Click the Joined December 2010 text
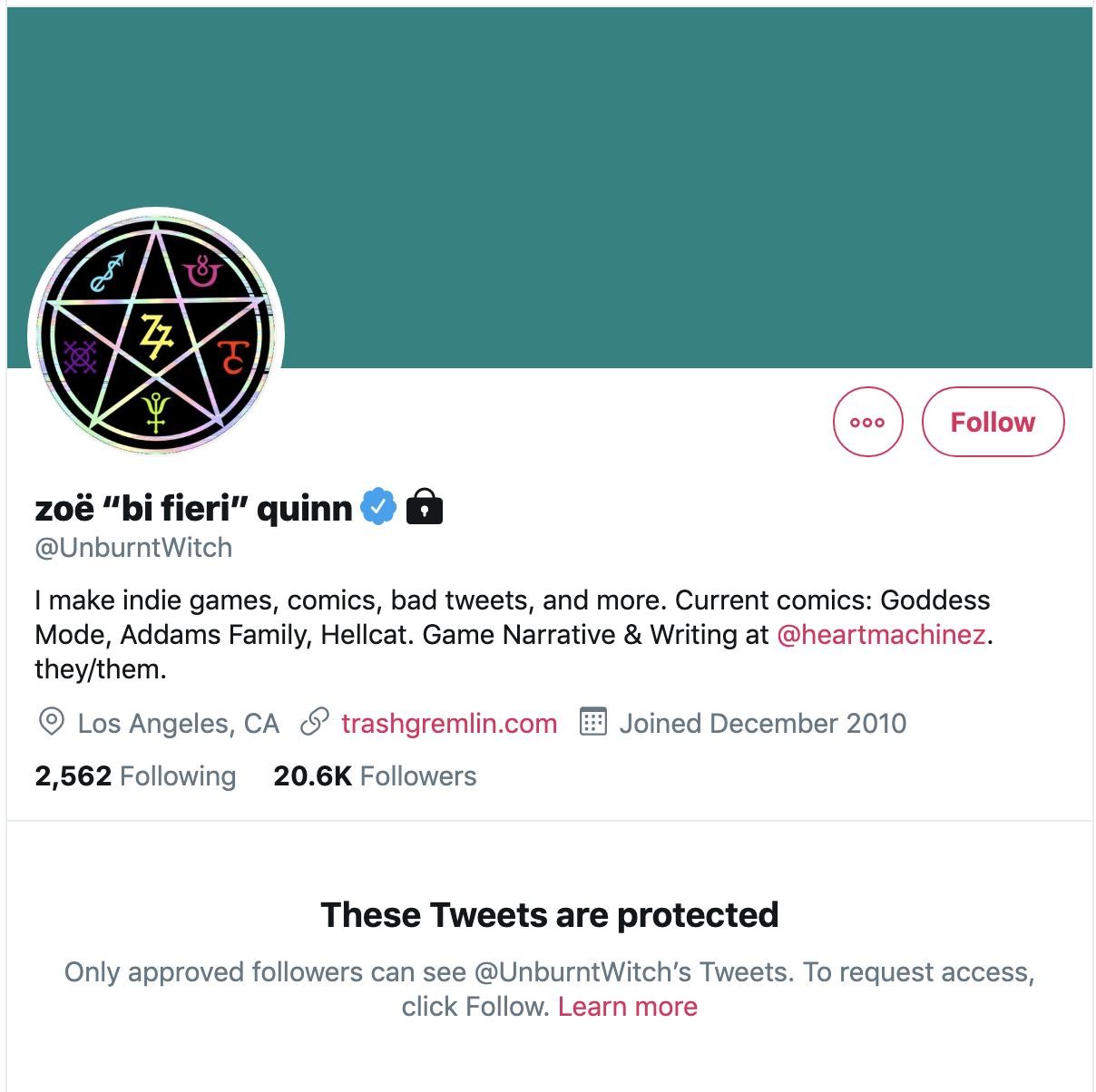 [x=762, y=724]
